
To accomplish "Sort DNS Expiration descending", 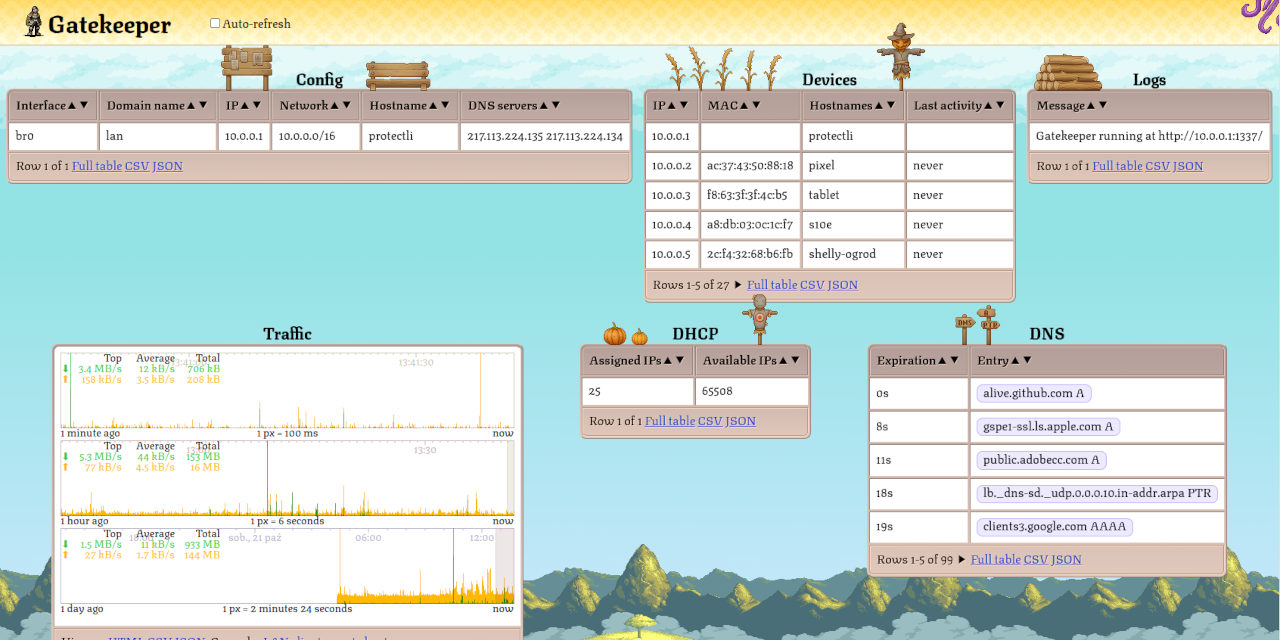I will [953, 360].
